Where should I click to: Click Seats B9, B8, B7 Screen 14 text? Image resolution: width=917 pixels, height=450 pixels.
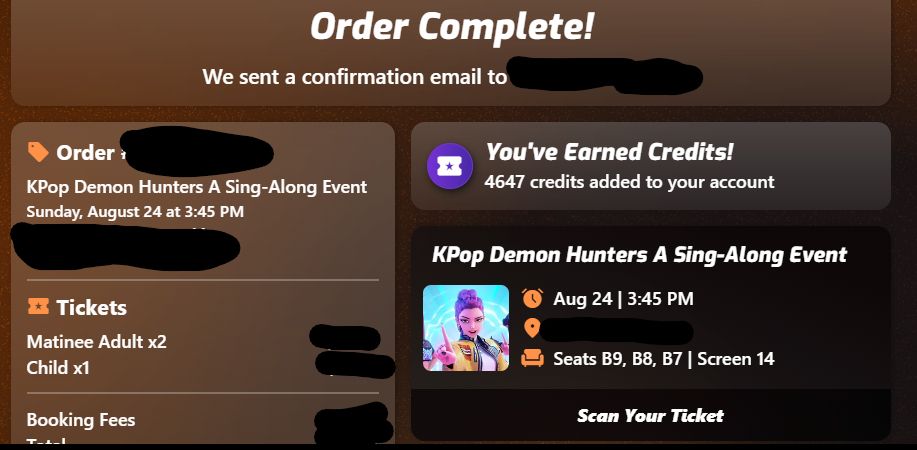(x=664, y=358)
